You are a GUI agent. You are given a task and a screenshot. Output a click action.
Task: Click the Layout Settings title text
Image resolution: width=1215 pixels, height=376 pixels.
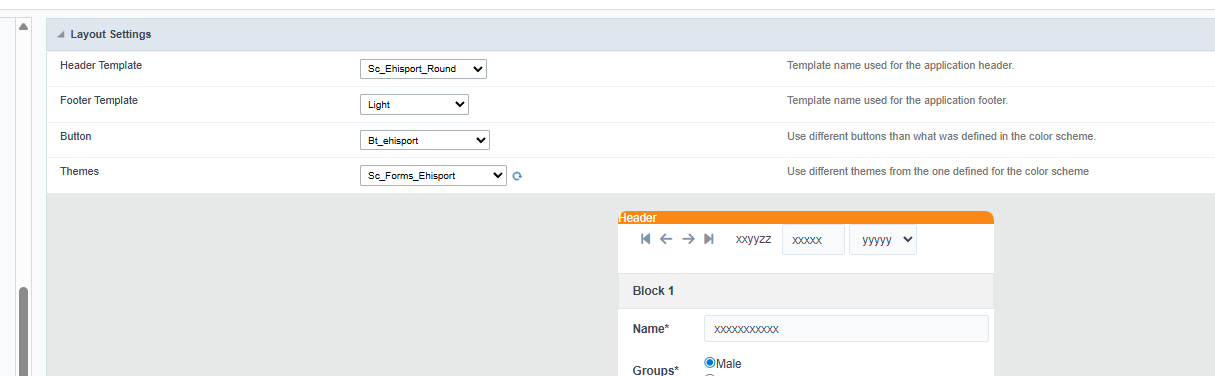(x=111, y=35)
